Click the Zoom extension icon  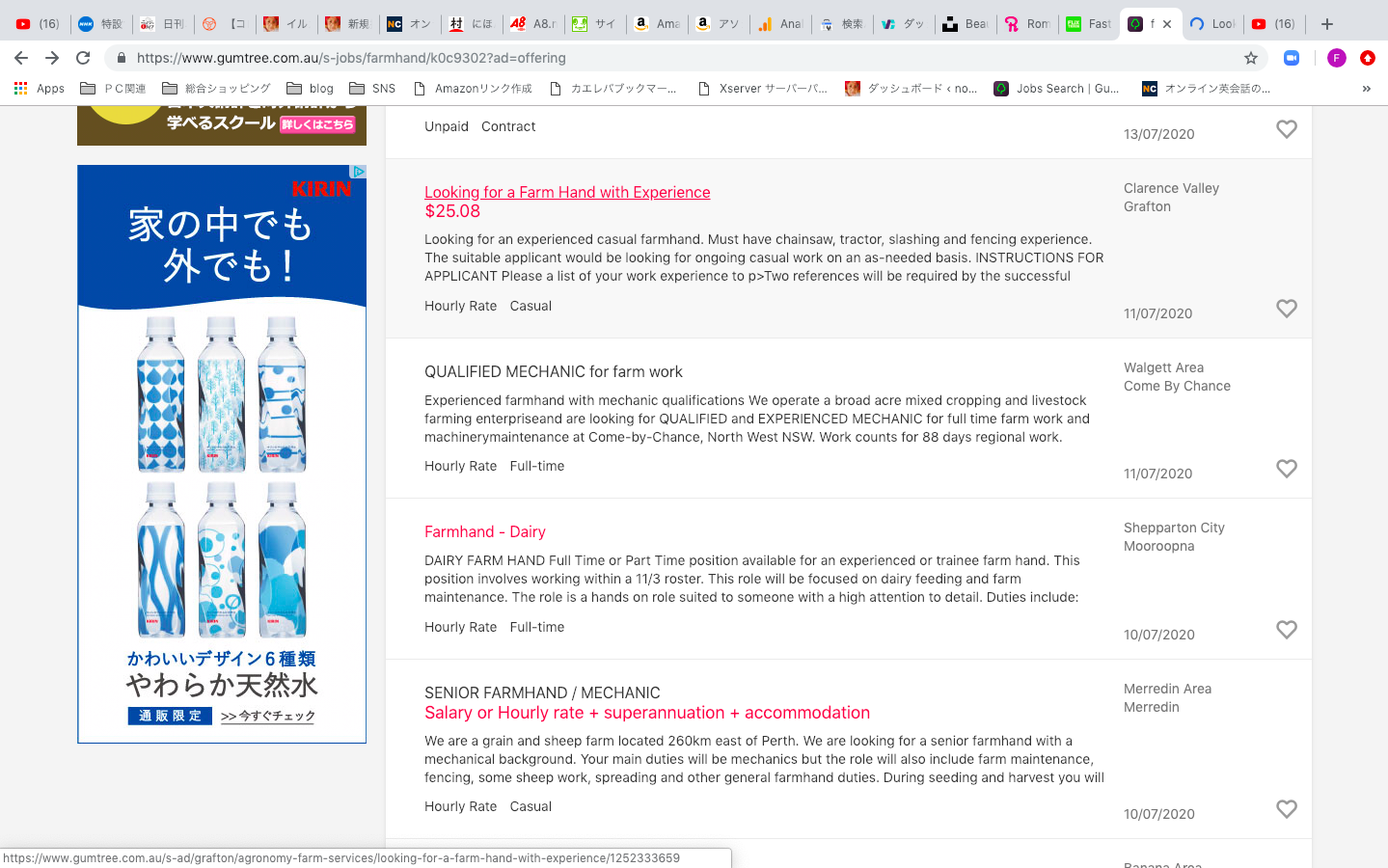[1292, 58]
